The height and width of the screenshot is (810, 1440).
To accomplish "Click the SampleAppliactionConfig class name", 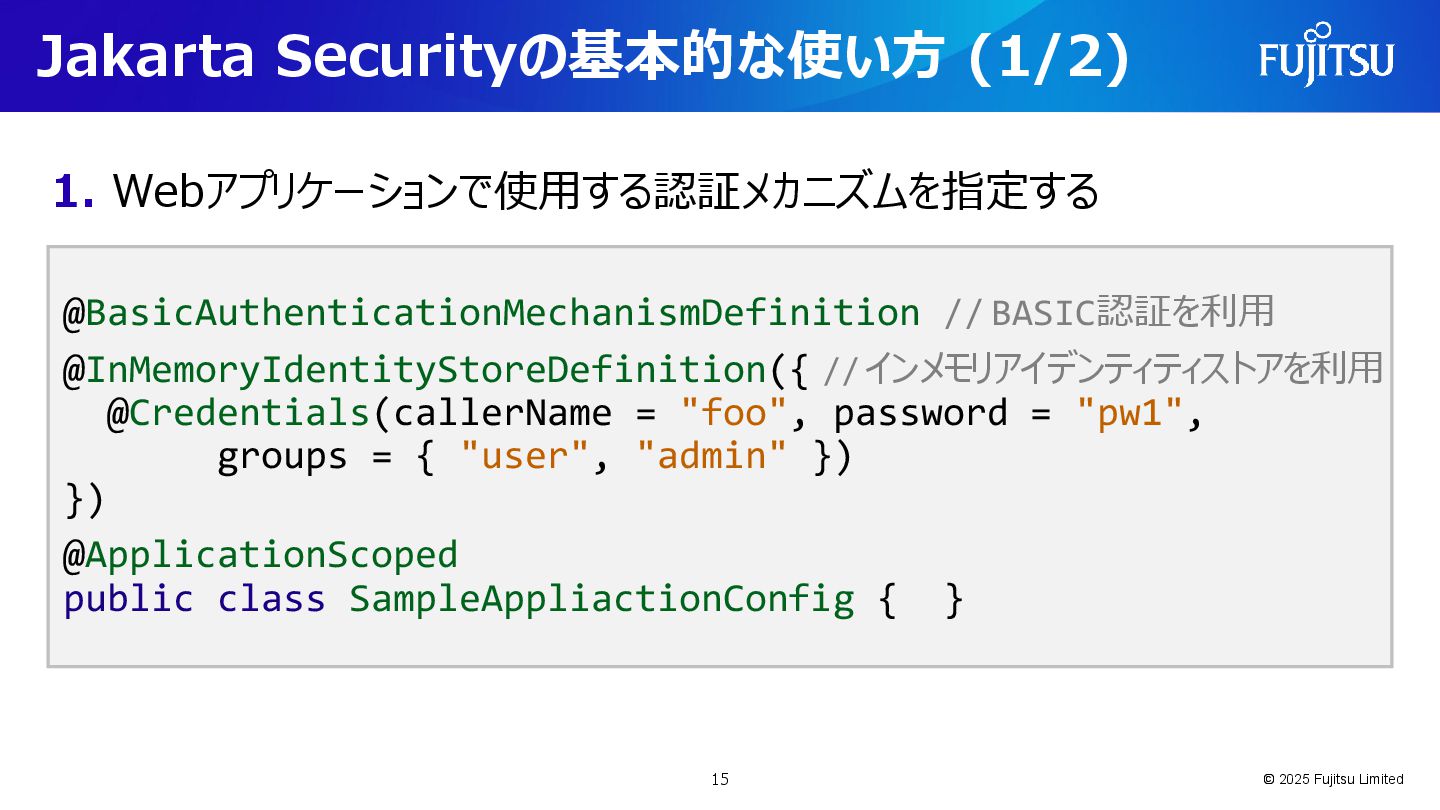I will [x=602, y=599].
